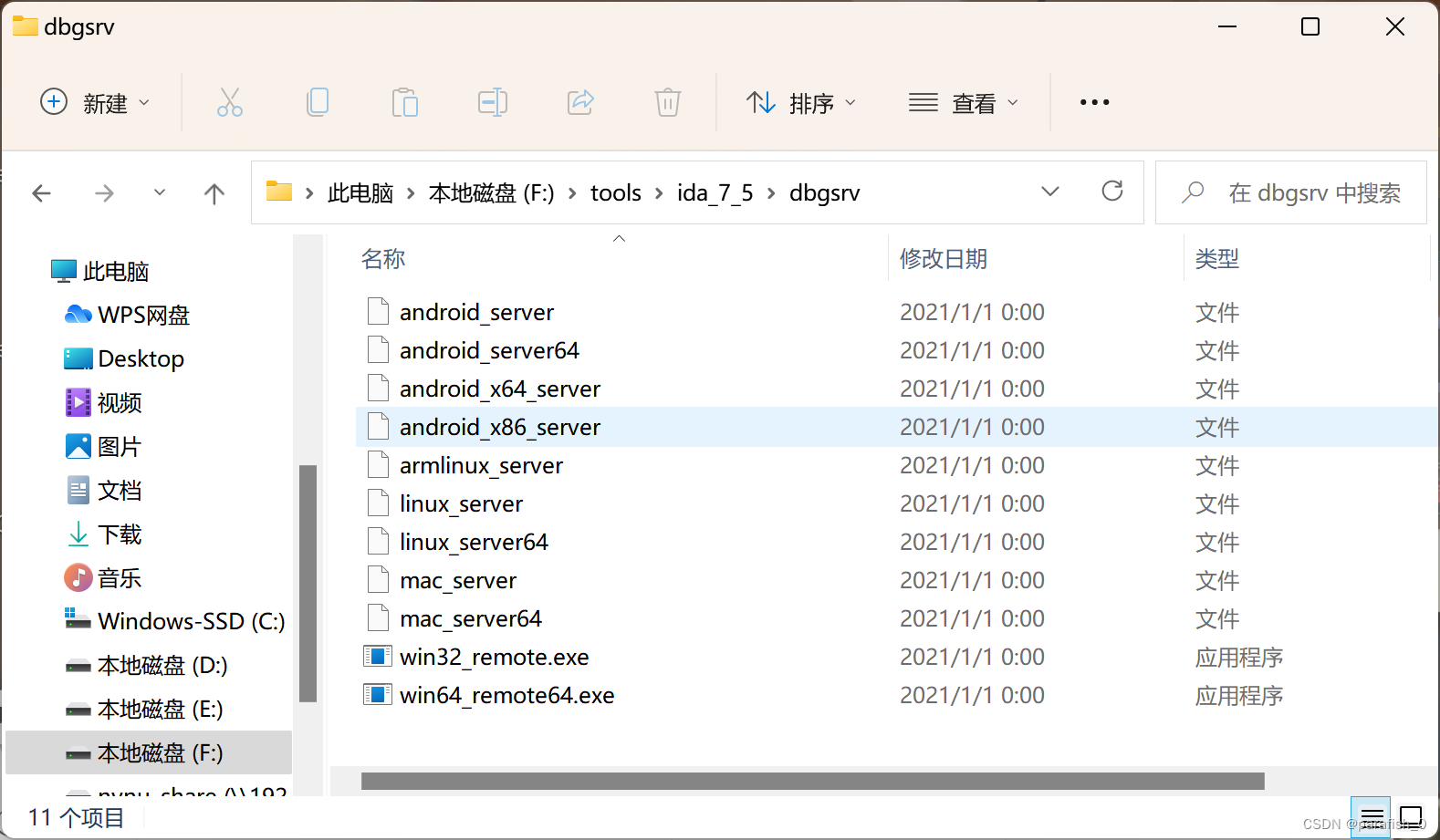1440x840 pixels.
Task: Expand chevron after 此电脑 in breadcrumb
Action: tap(412, 193)
